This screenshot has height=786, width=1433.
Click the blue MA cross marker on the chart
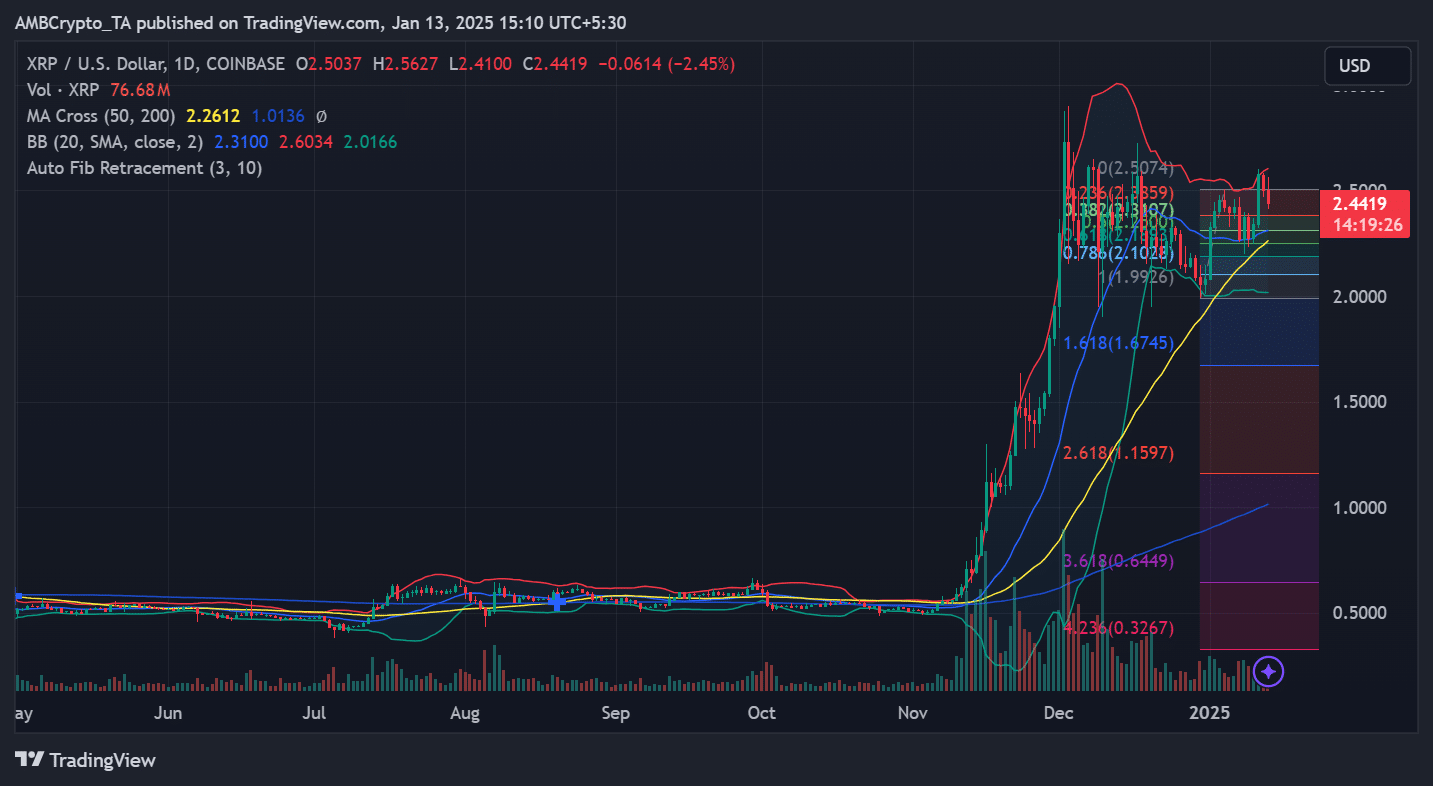557,602
